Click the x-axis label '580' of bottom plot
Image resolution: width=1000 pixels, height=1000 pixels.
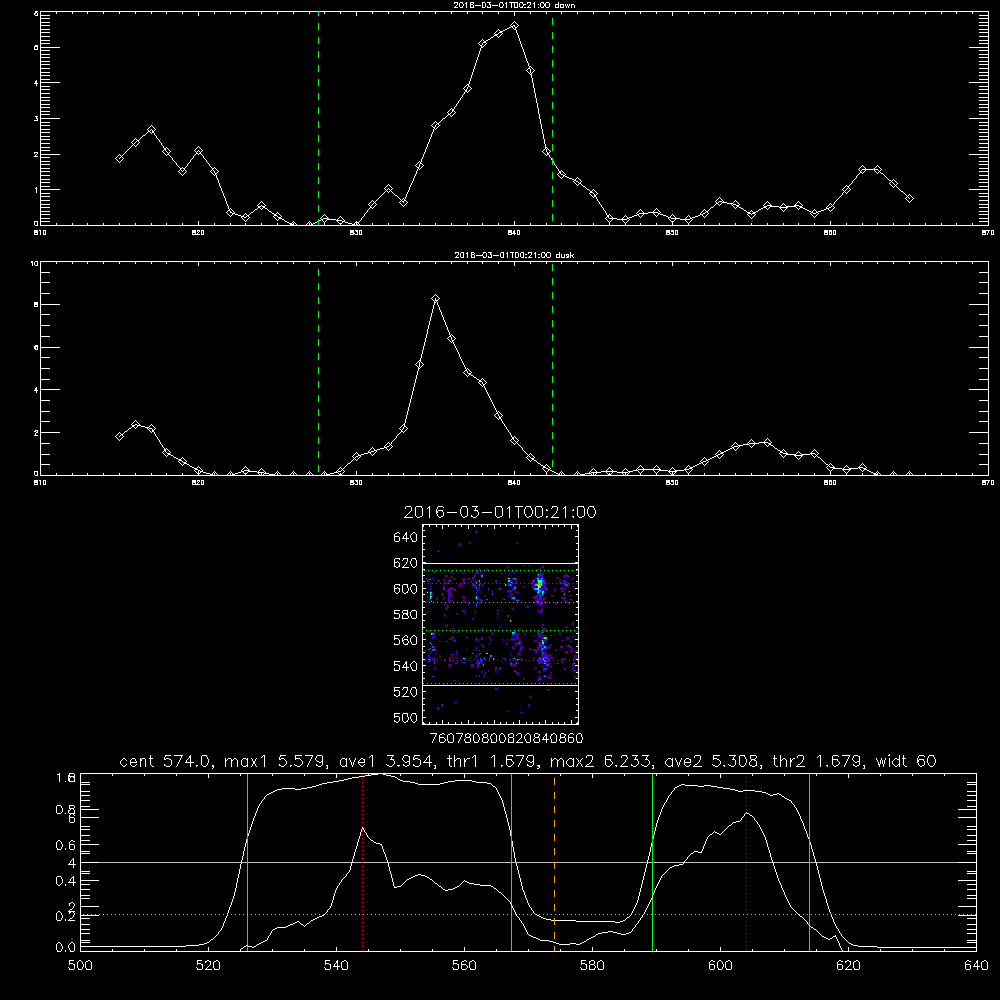tap(592, 966)
